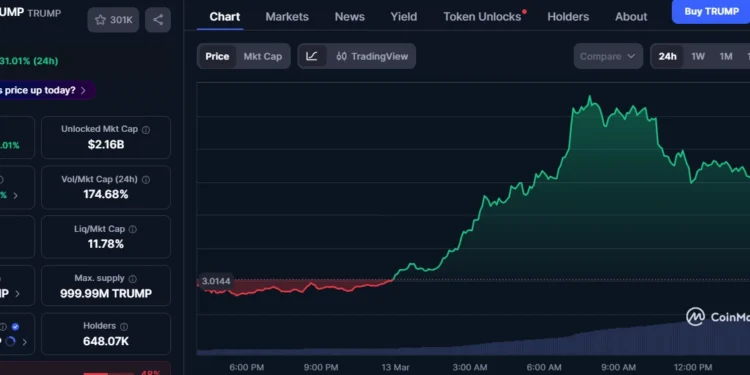Image resolution: width=750 pixels, height=375 pixels.
Task: Switch chart to Mkt Cap
Action: (263, 56)
